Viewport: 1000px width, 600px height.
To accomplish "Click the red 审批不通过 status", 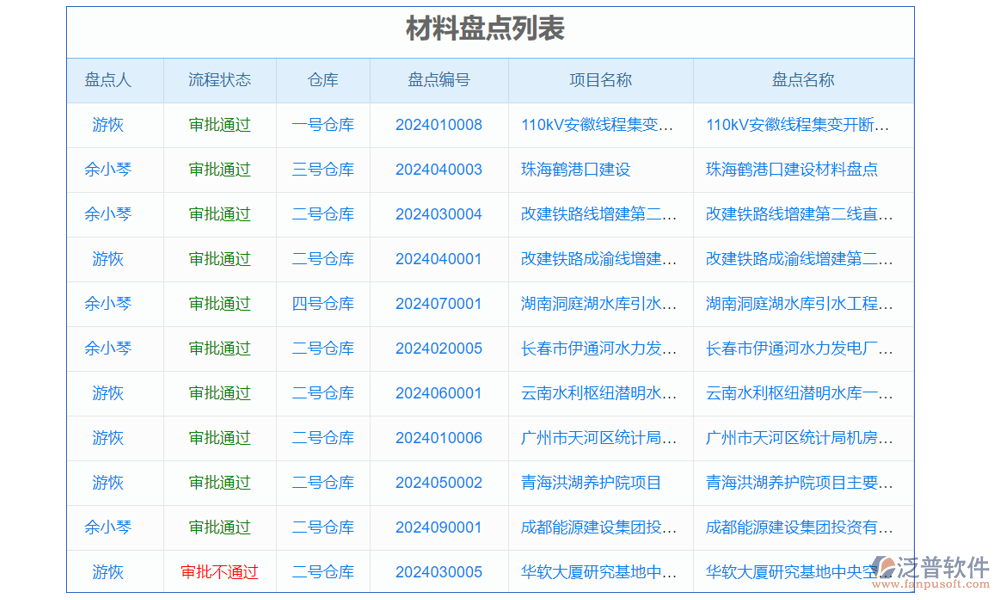I will tap(219, 572).
